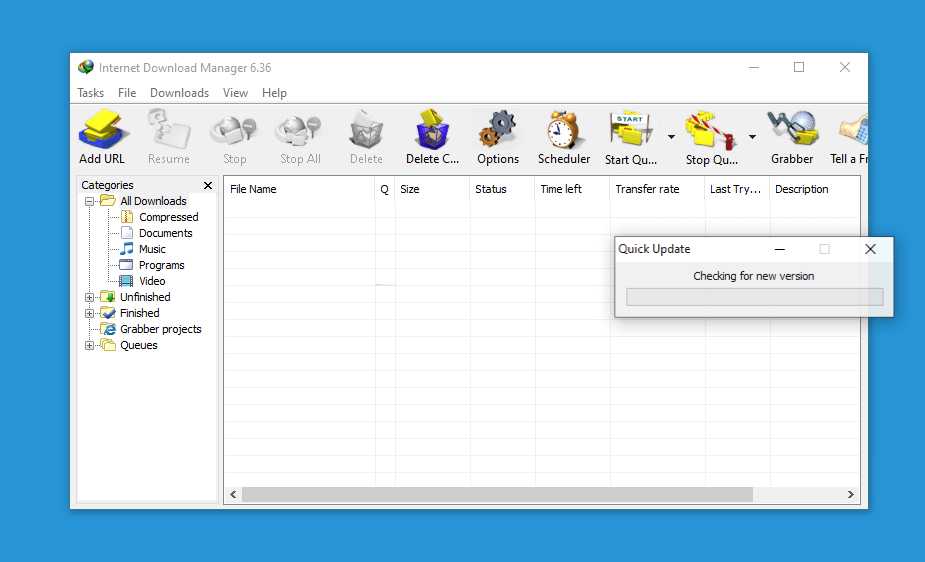Select the Grabber projects tree label
The height and width of the screenshot is (562, 925).
click(x=161, y=329)
